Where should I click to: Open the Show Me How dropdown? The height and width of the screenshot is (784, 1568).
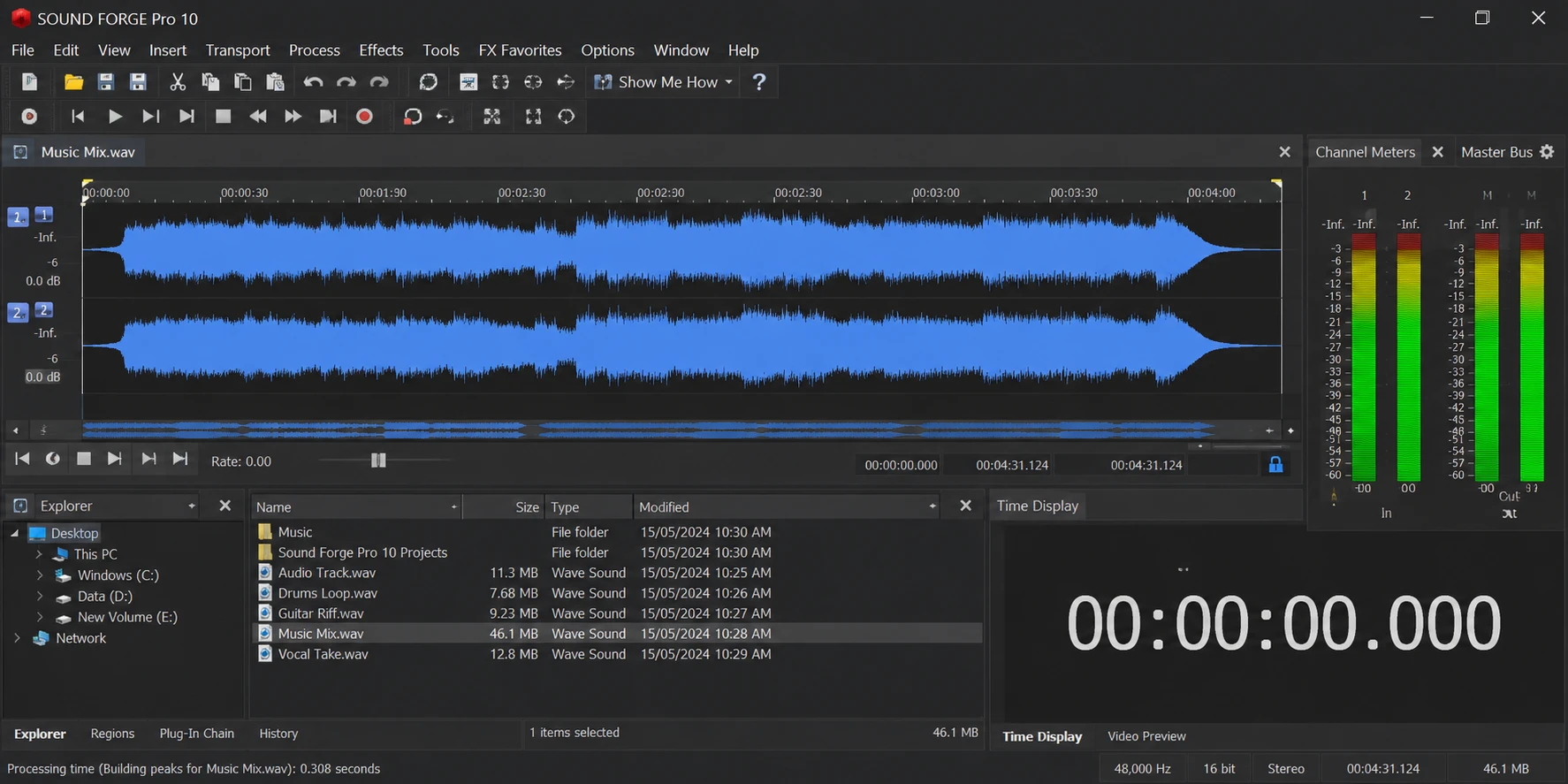pyautogui.click(x=664, y=82)
